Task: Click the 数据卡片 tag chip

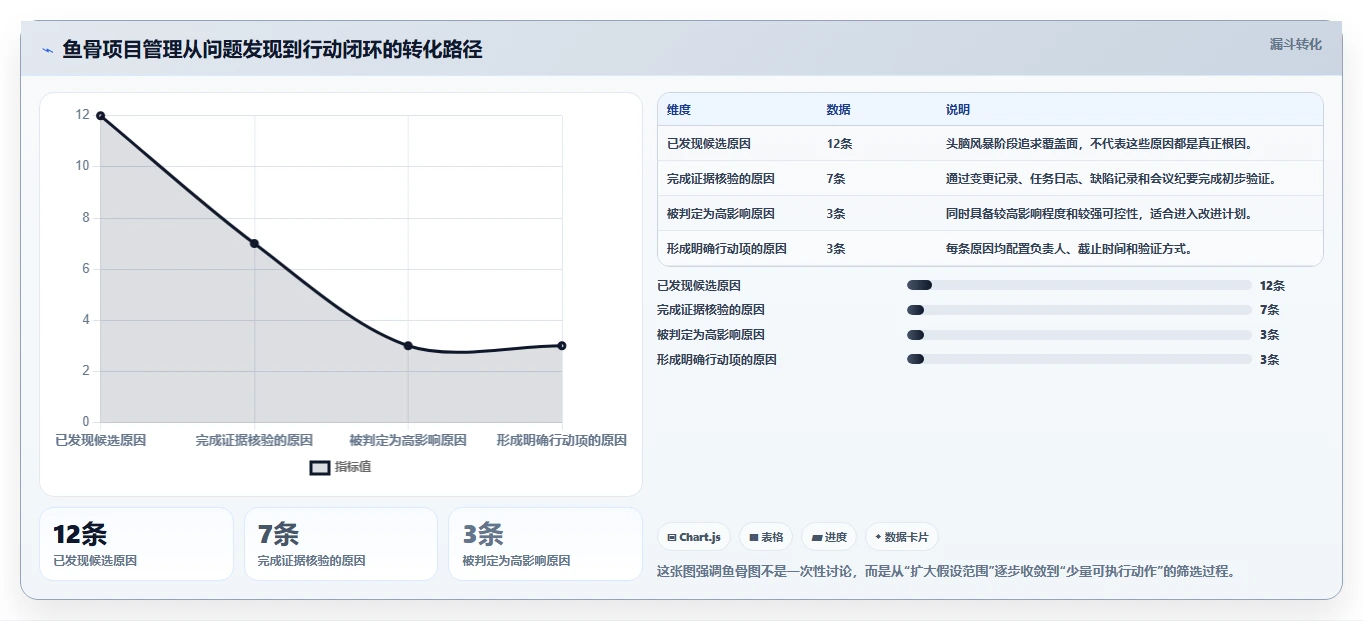Action: pyautogui.click(x=901, y=537)
